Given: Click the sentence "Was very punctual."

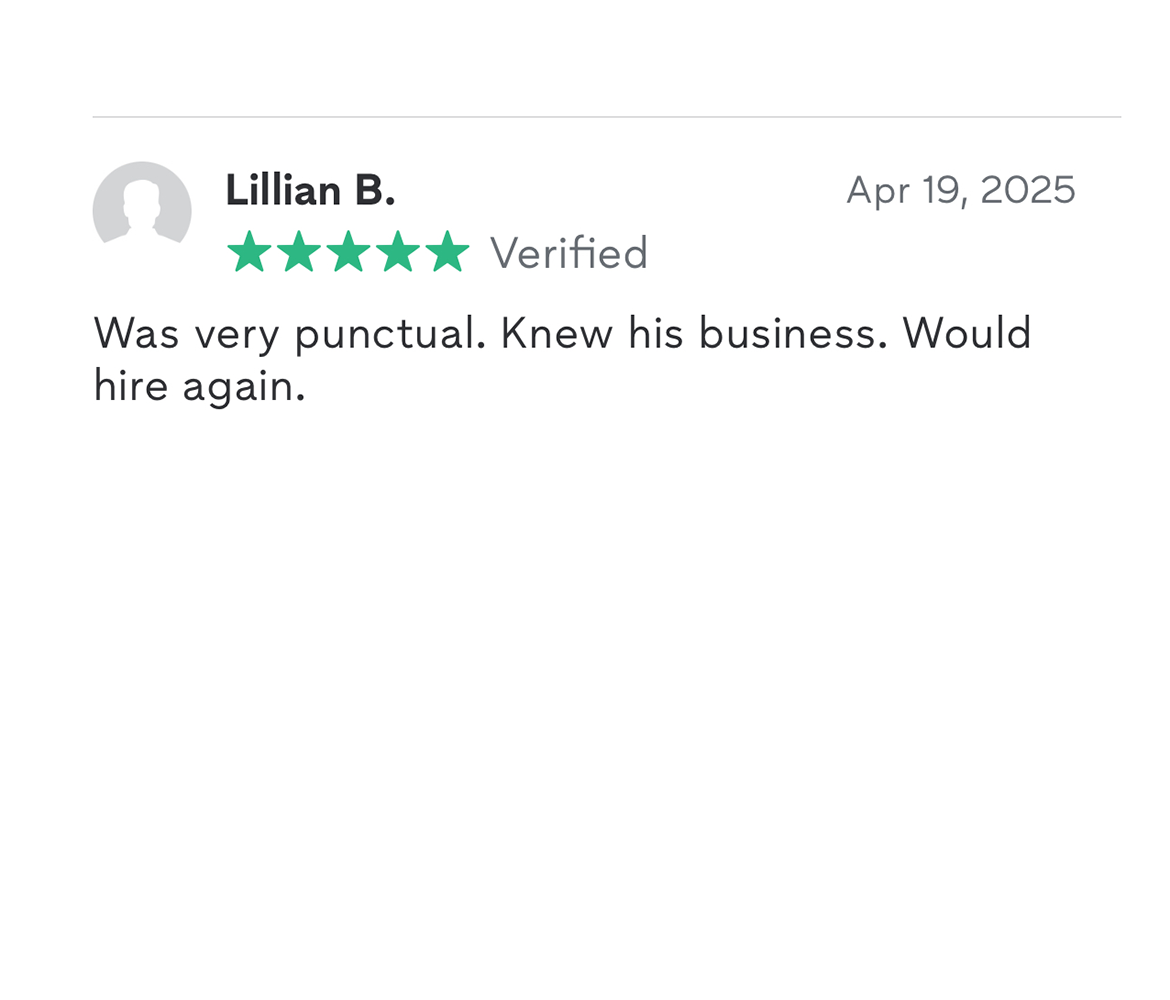Looking at the screenshot, I should point(289,333).
